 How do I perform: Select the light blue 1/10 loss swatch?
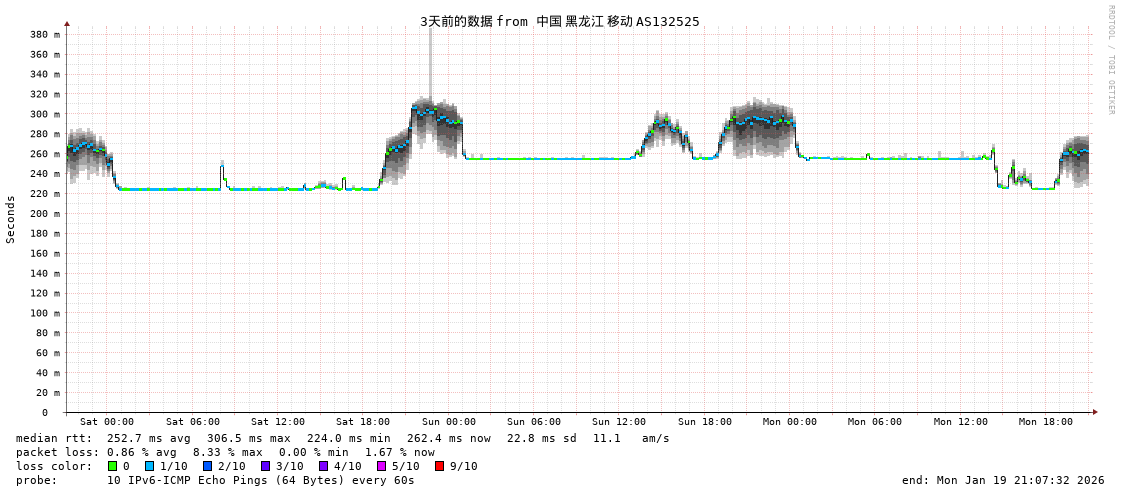149,466
